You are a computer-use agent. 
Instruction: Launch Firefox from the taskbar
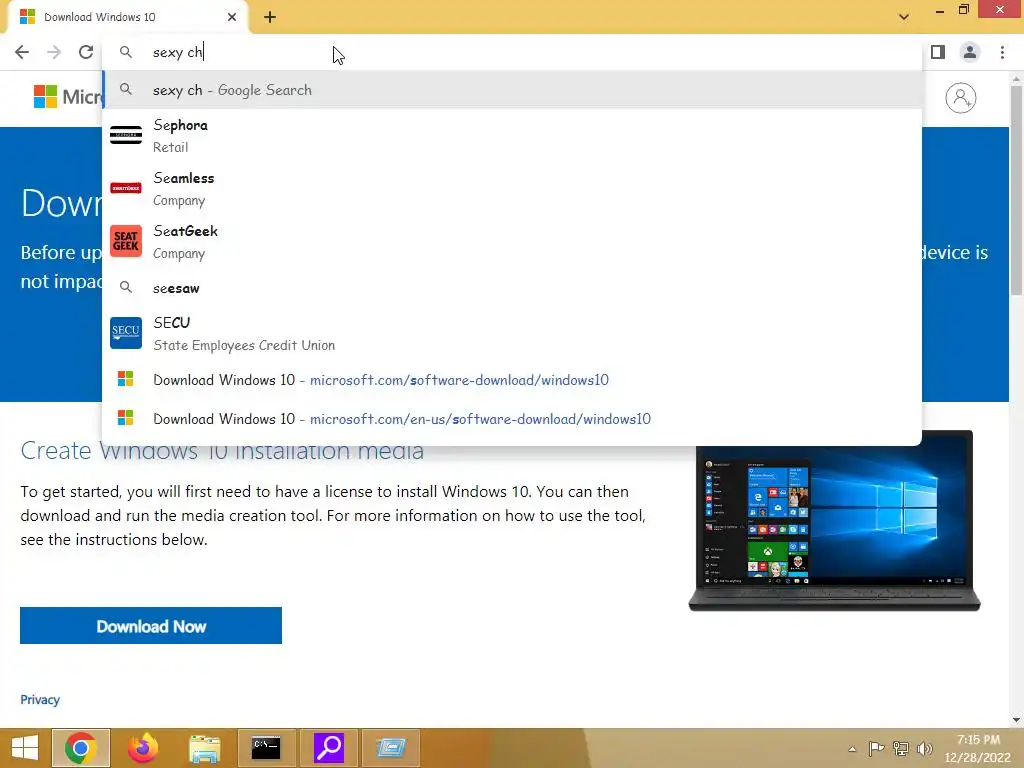point(142,748)
